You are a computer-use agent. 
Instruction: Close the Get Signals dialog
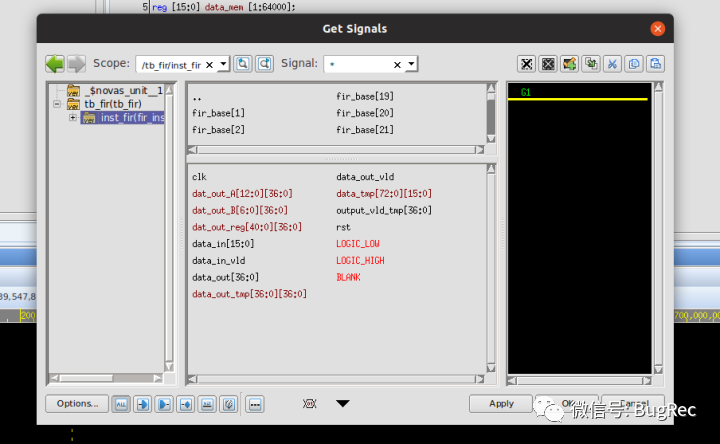click(x=658, y=28)
